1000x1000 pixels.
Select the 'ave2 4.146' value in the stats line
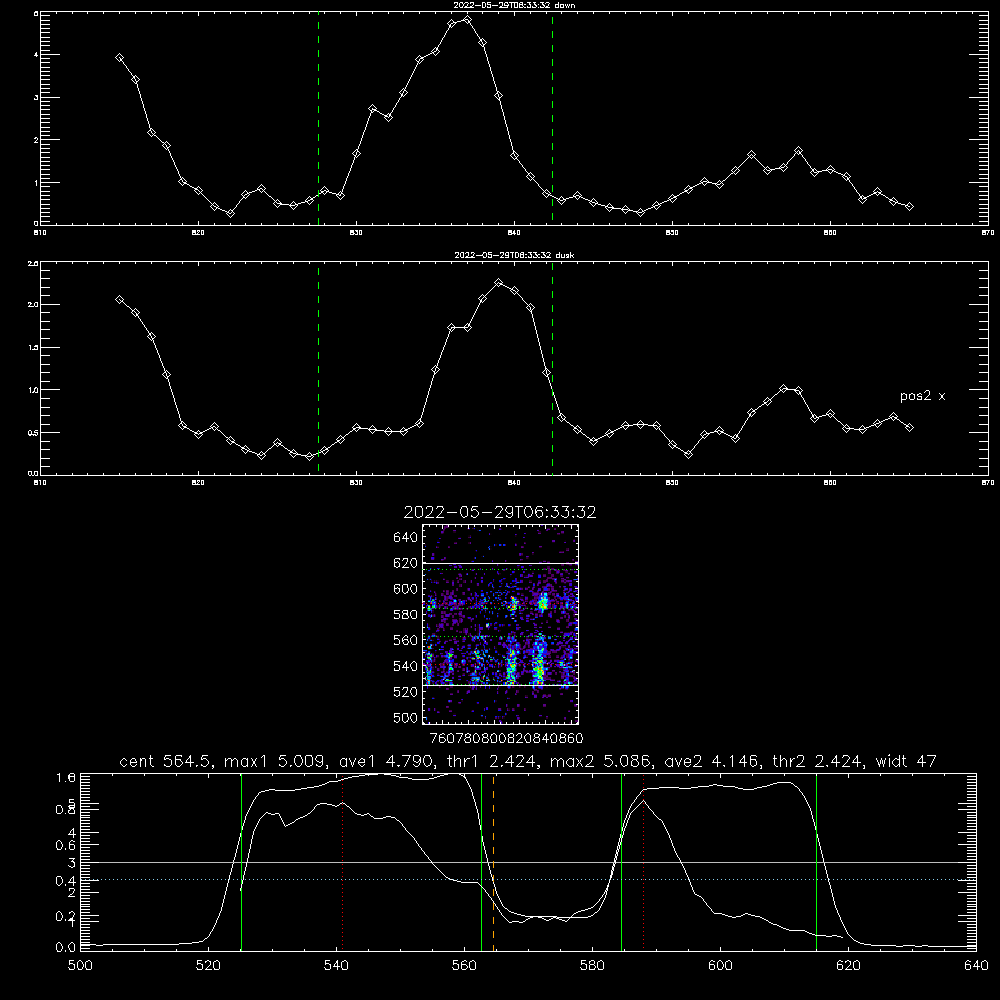(x=711, y=761)
